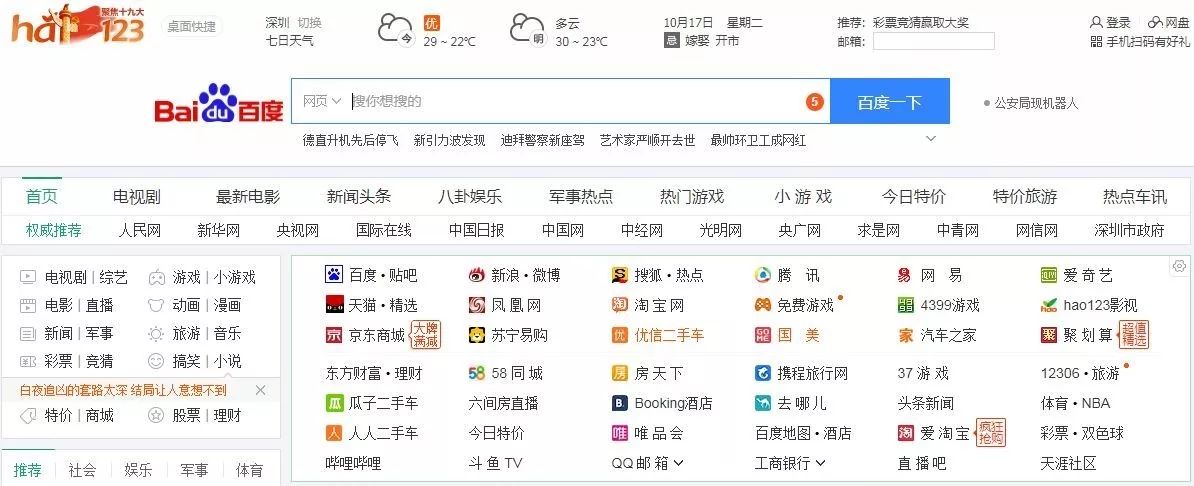Screen dimensions: 1194x486
Task: Expand the hot searches list chevron
Action: [x=931, y=139]
